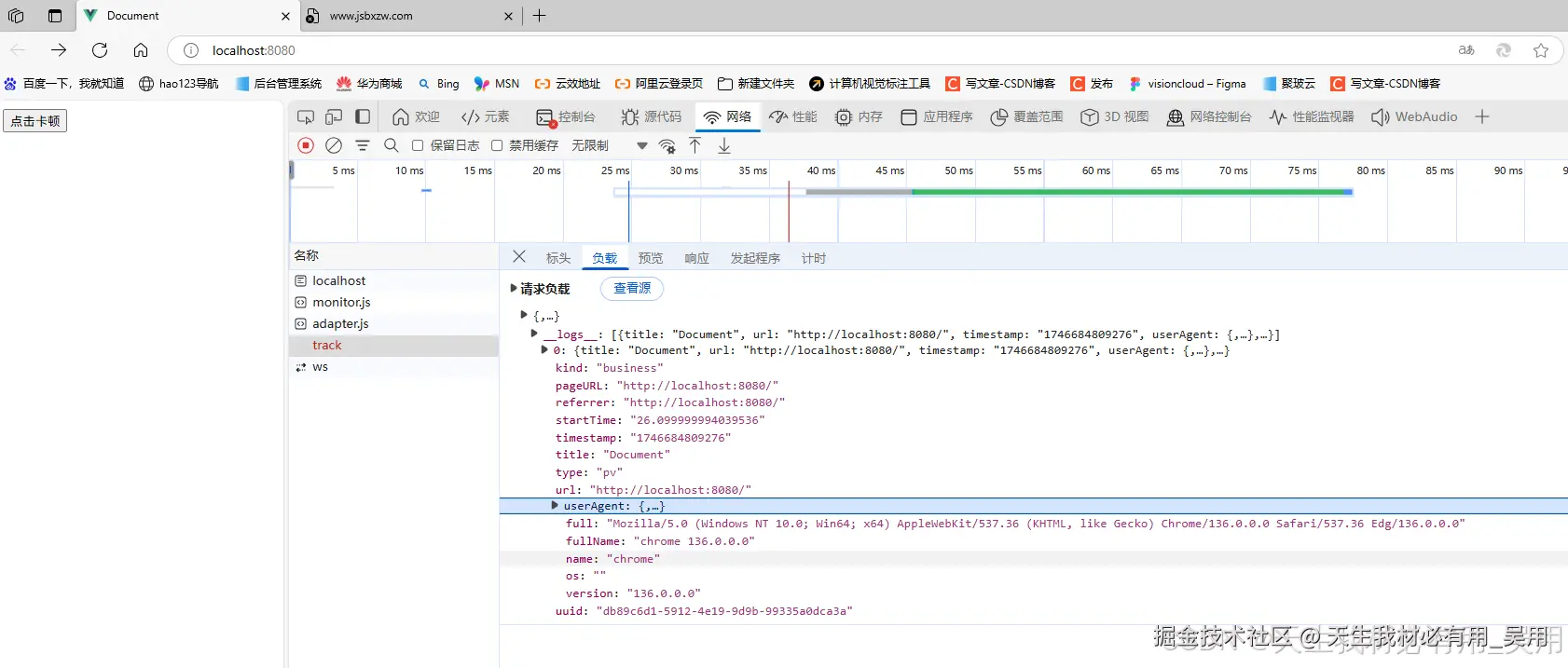This screenshot has height=668, width=1568.
Task: Close the request details pane
Action: [519, 257]
